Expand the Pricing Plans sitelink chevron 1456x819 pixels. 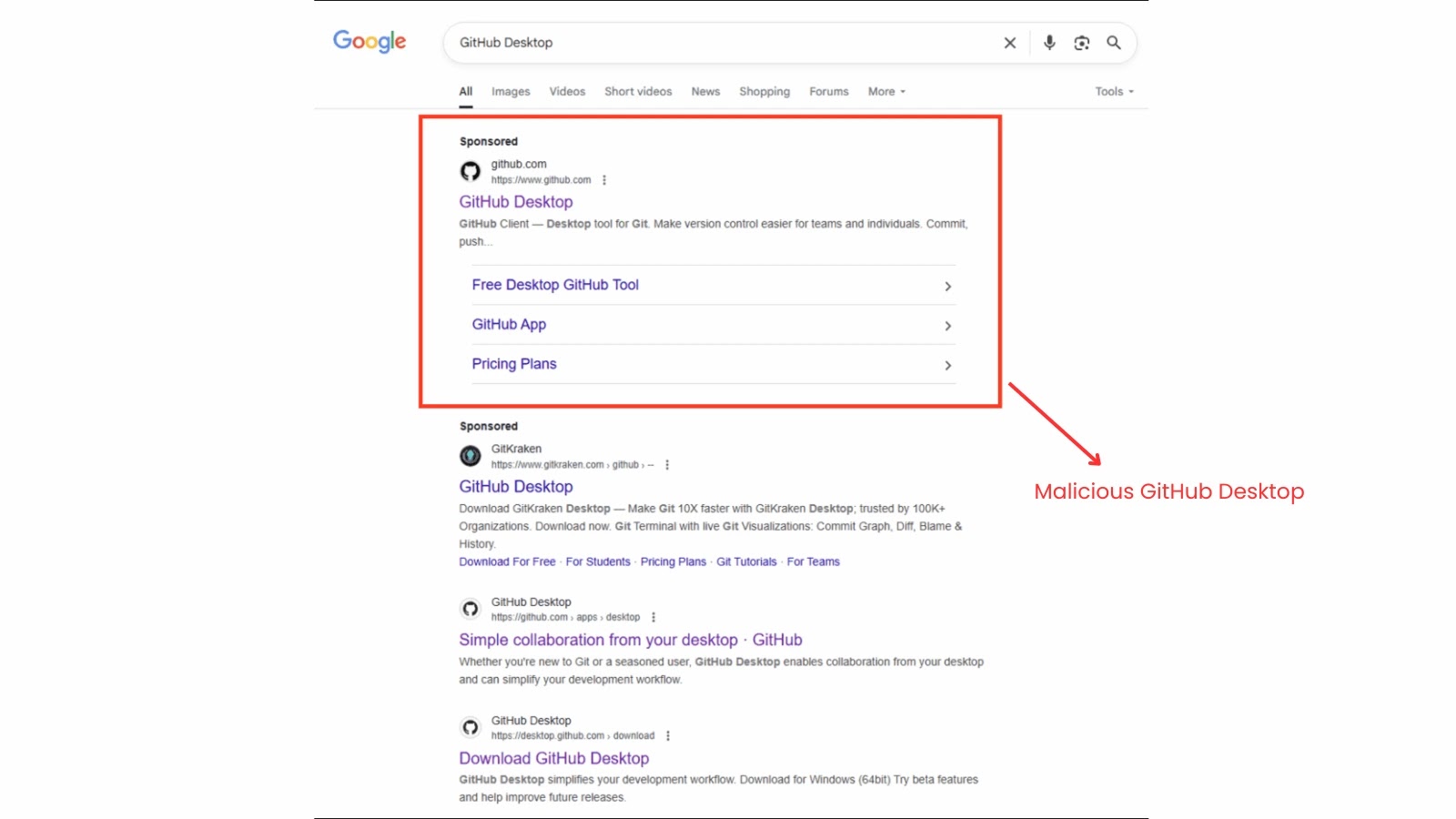pyautogui.click(x=947, y=365)
